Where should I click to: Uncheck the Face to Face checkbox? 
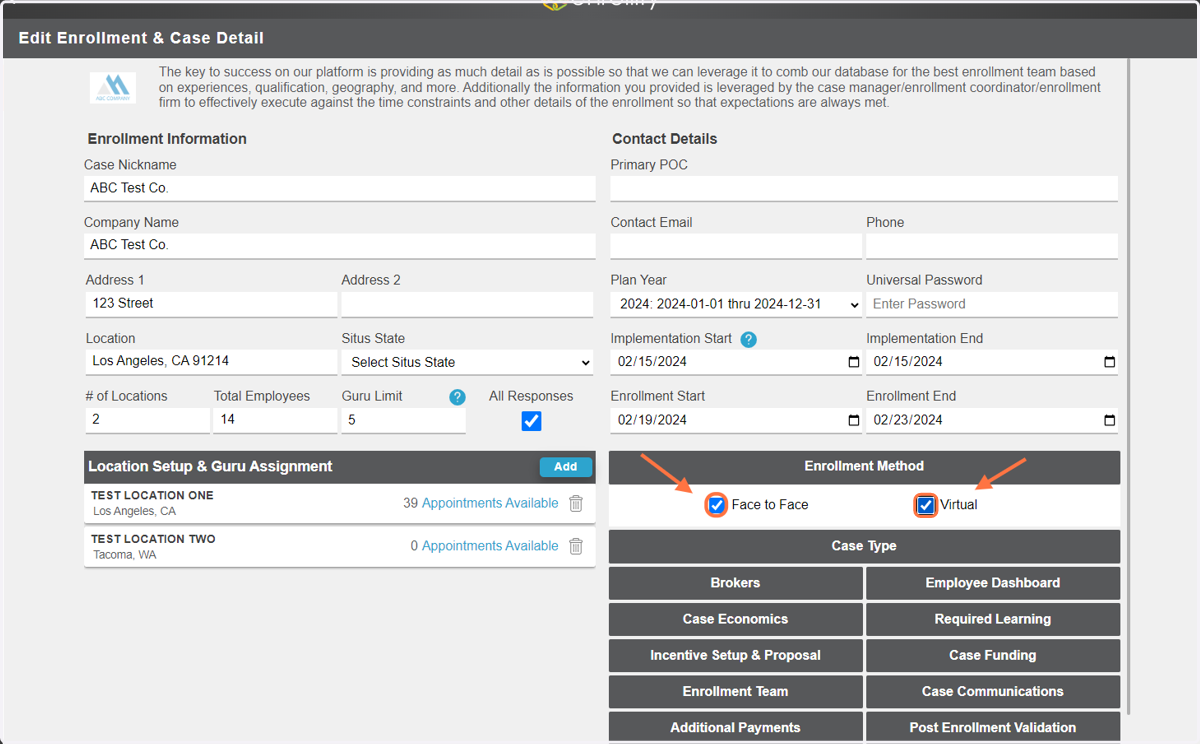[x=716, y=505]
